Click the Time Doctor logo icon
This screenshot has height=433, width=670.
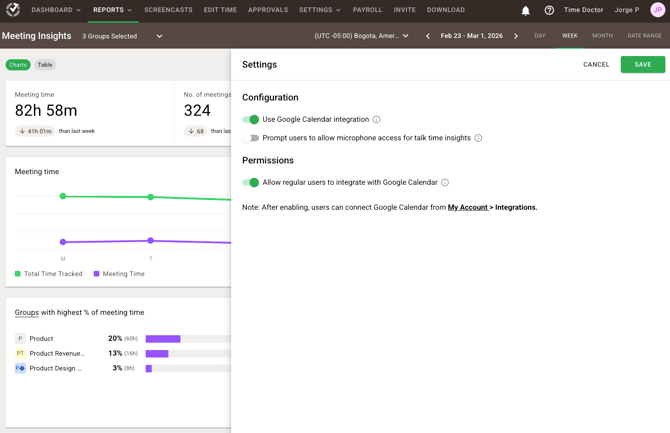(x=13, y=10)
